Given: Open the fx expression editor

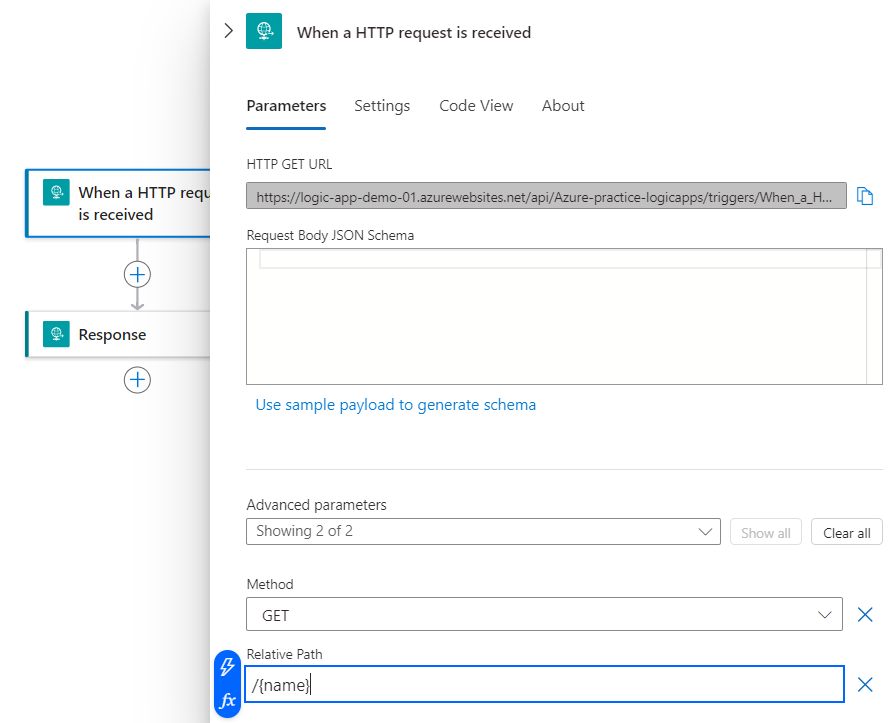Looking at the screenshot, I should click(x=228, y=700).
